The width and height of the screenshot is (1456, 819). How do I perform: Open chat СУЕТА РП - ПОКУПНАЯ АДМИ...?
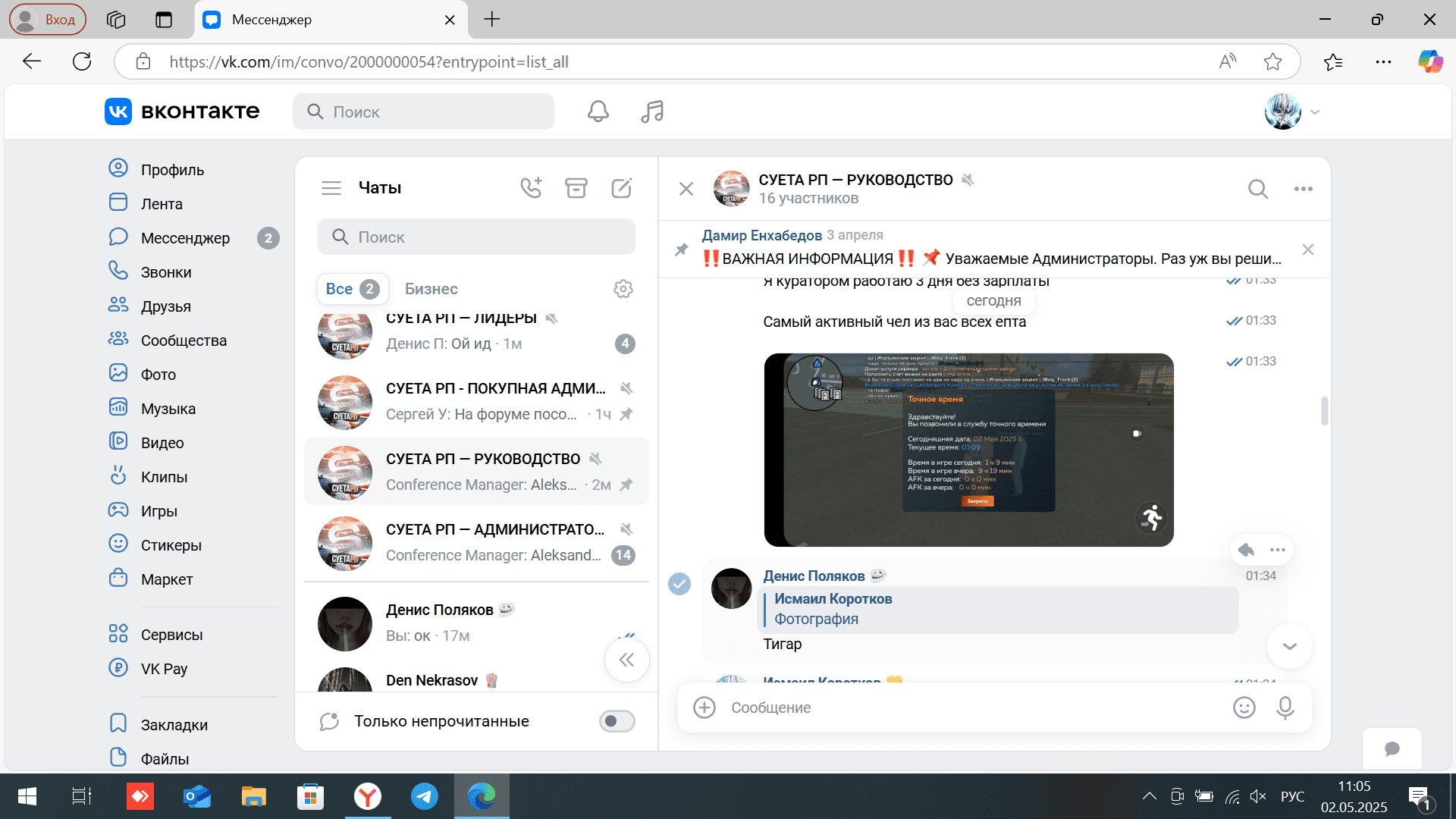[x=476, y=401]
